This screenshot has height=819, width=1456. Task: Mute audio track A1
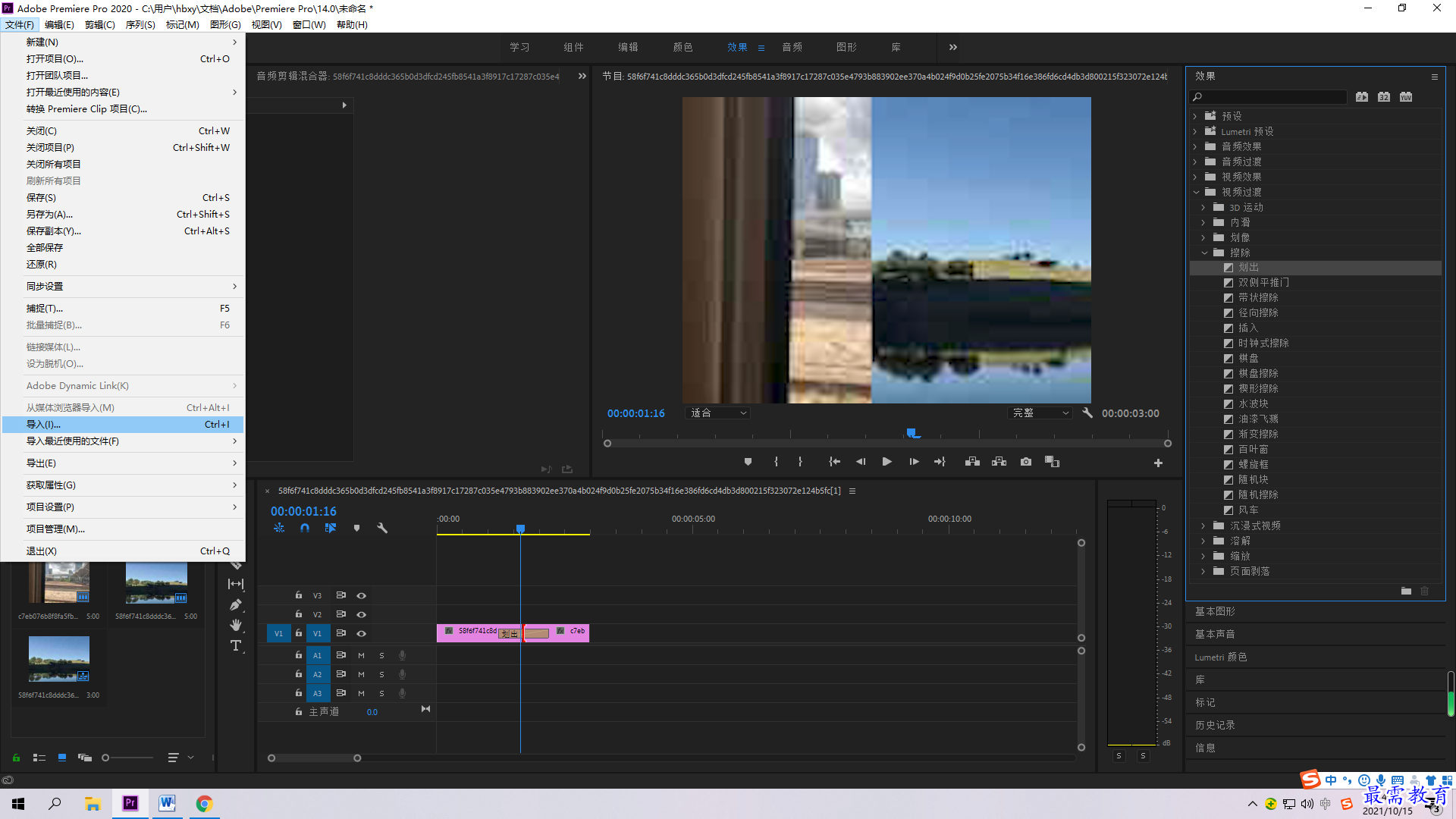(x=361, y=655)
